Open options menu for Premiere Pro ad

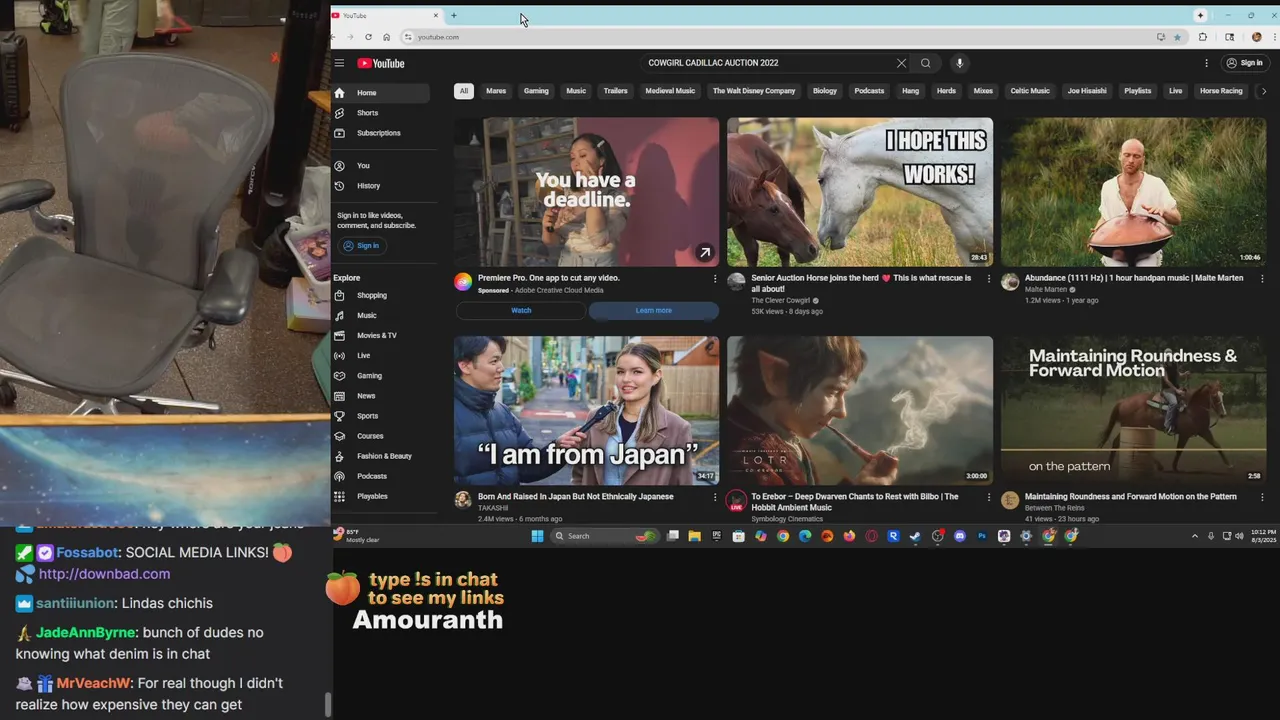(x=715, y=279)
